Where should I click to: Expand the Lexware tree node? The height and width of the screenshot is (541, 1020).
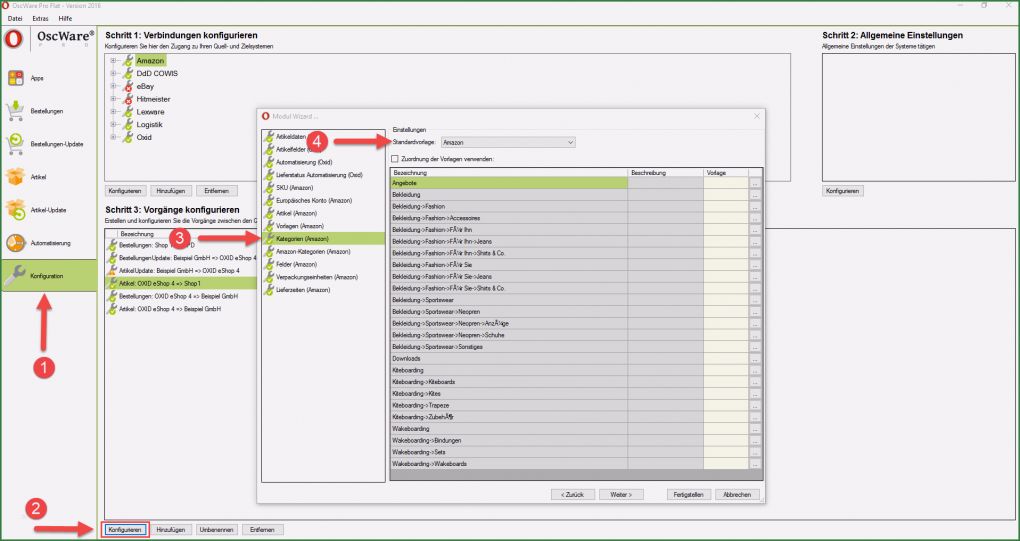[113, 112]
